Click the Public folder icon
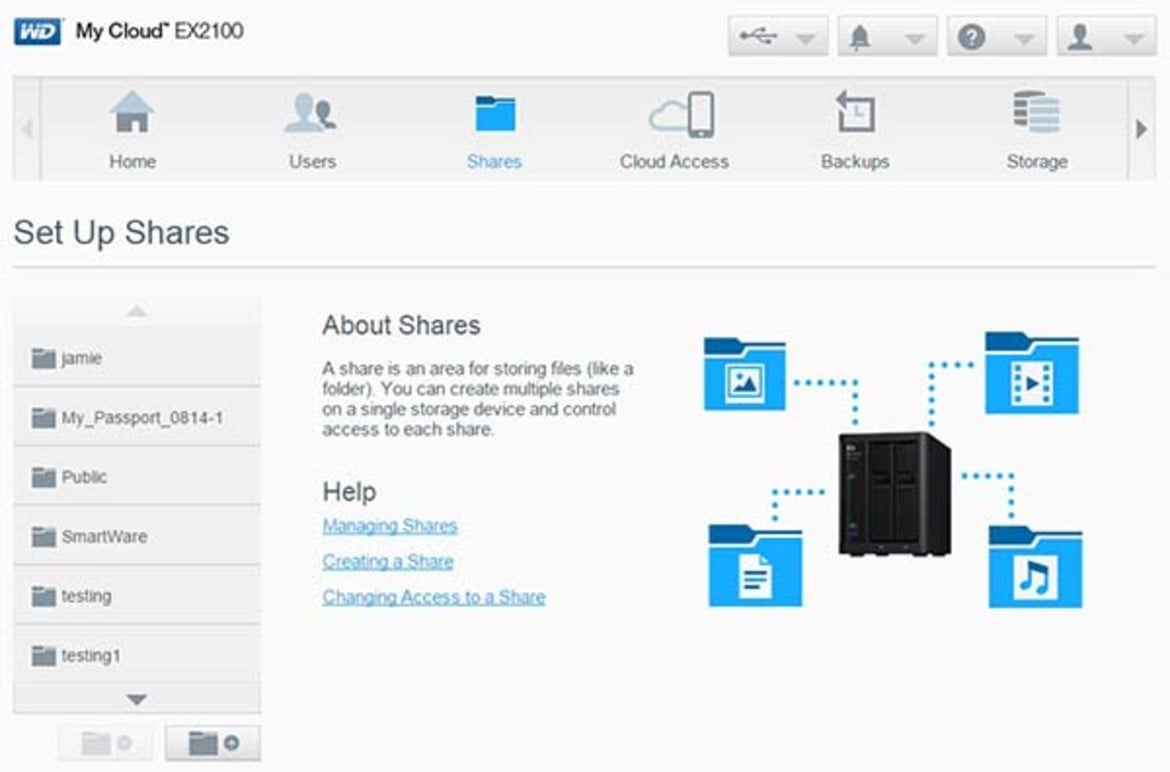The width and height of the screenshot is (1170, 772). click(43, 477)
